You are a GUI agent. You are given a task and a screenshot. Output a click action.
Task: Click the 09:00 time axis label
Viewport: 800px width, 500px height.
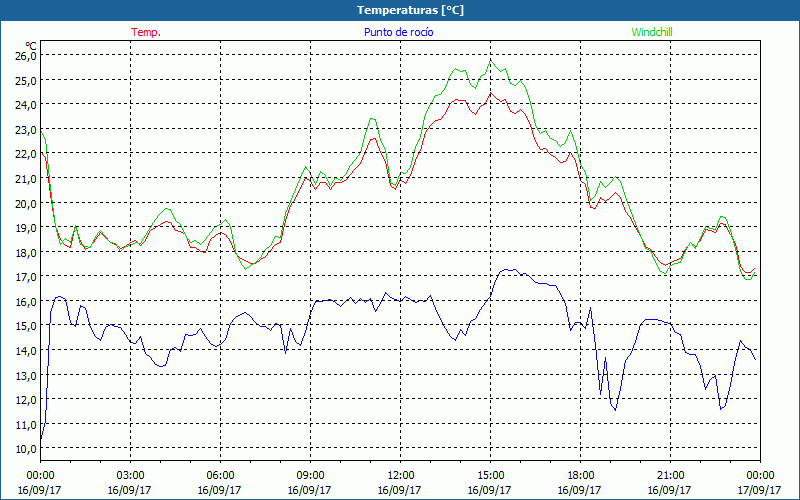pos(310,476)
